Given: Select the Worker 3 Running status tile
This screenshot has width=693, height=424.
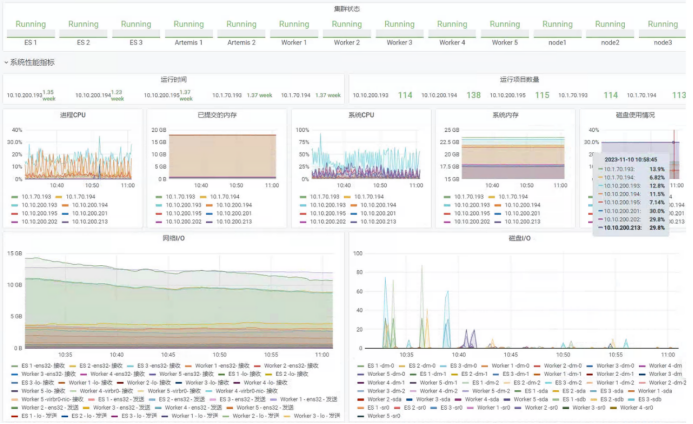Looking at the screenshot, I should (399, 30).
